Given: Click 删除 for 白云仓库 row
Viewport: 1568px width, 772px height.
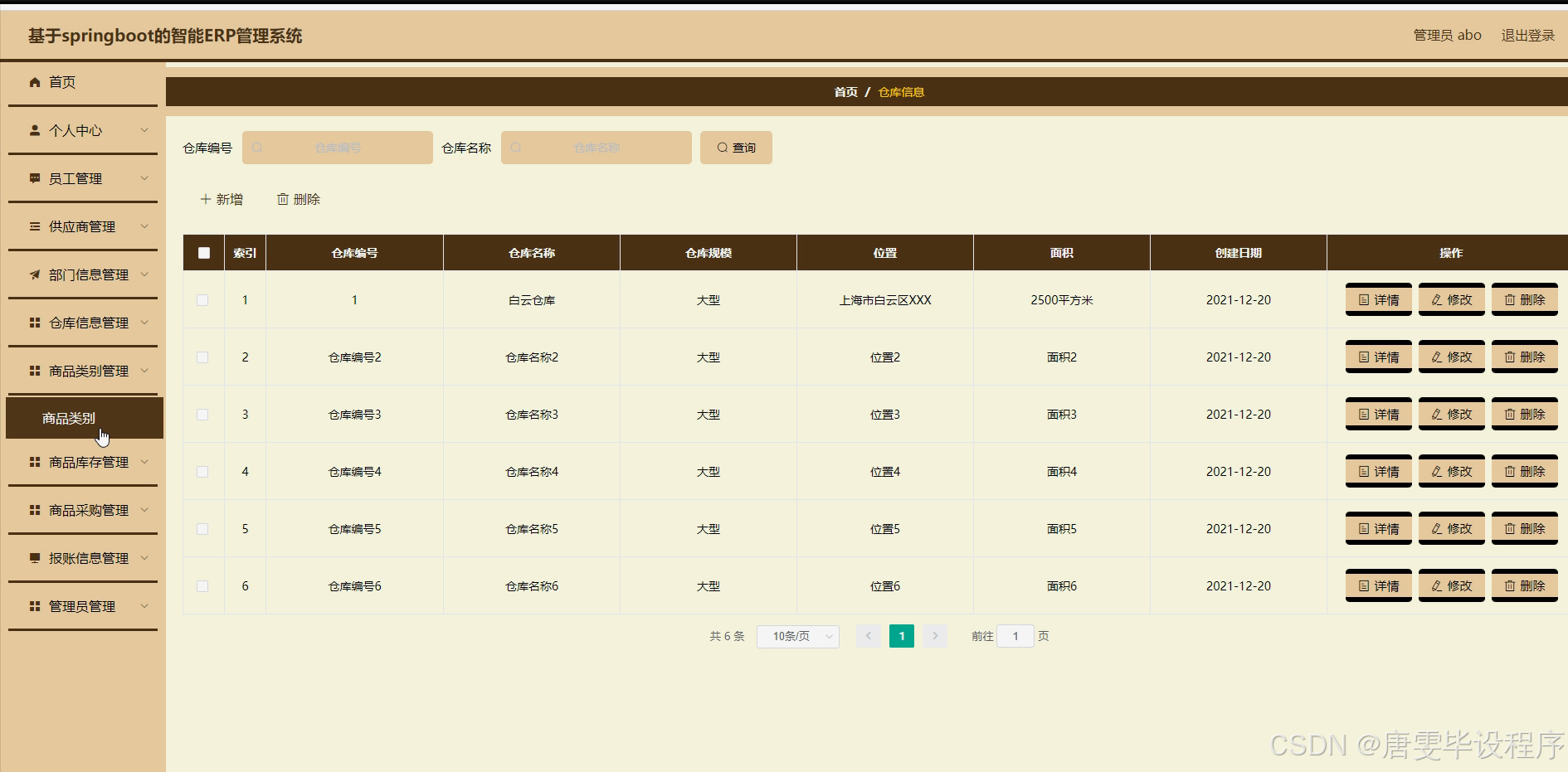Looking at the screenshot, I should click(x=1525, y=299).
